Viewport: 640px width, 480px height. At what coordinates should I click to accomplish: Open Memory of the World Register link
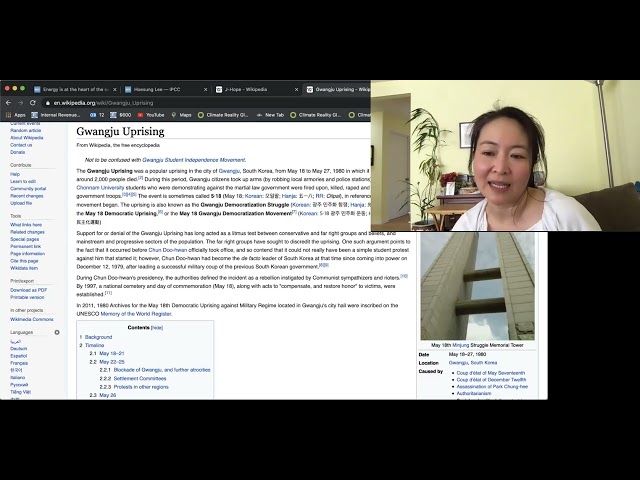pyautogui.click(x=136, y=314)
